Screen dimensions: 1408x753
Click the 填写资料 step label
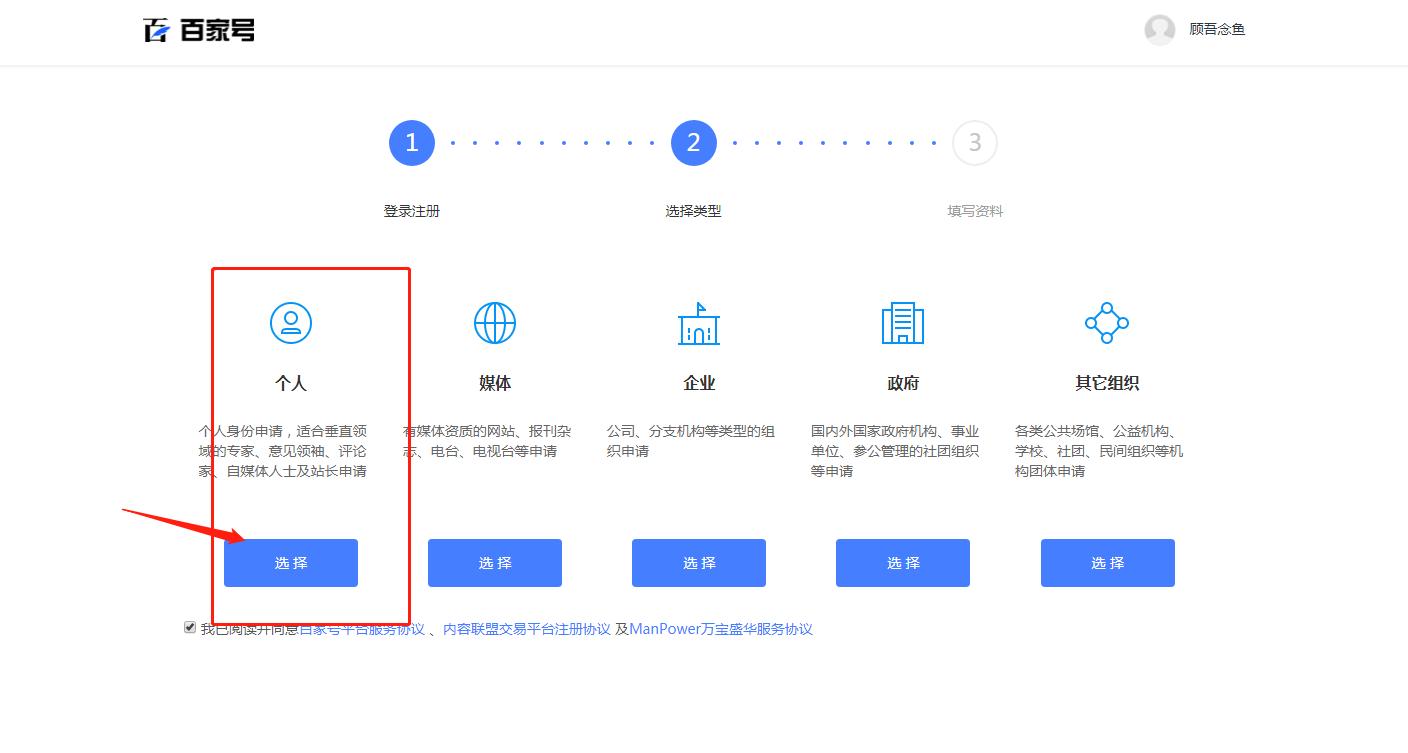click(x=974, y=210)
